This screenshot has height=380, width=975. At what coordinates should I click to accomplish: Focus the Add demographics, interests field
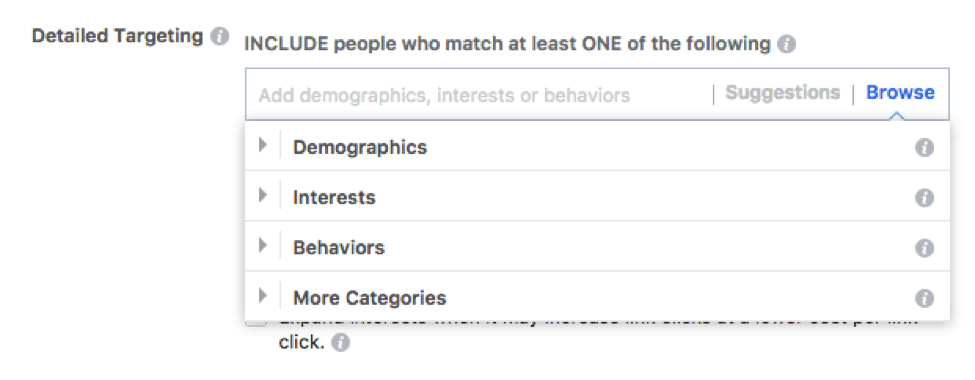click(x=479, y=95)
